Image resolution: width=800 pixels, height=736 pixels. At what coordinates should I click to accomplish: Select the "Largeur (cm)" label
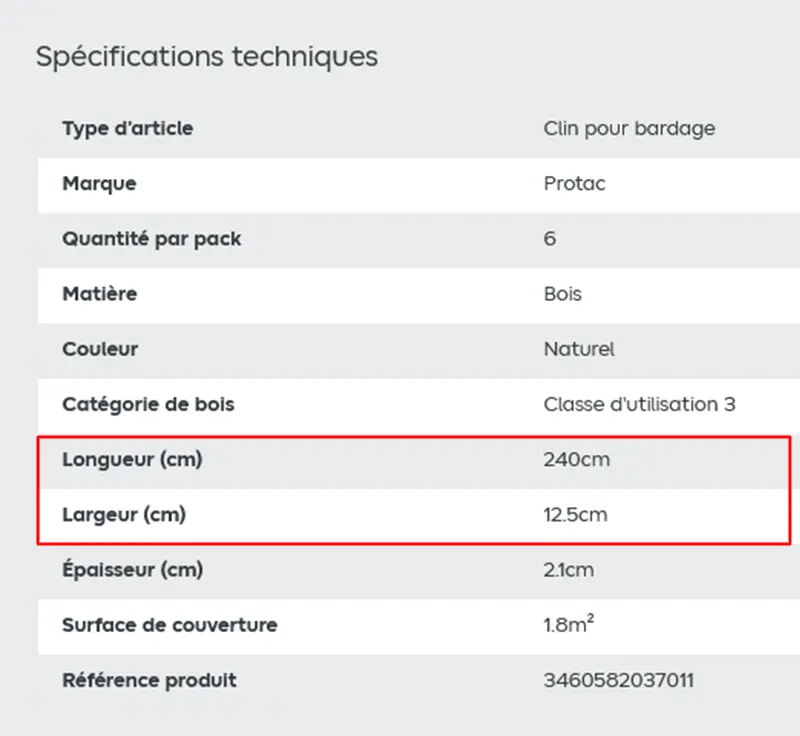click(x=124, y=516)
